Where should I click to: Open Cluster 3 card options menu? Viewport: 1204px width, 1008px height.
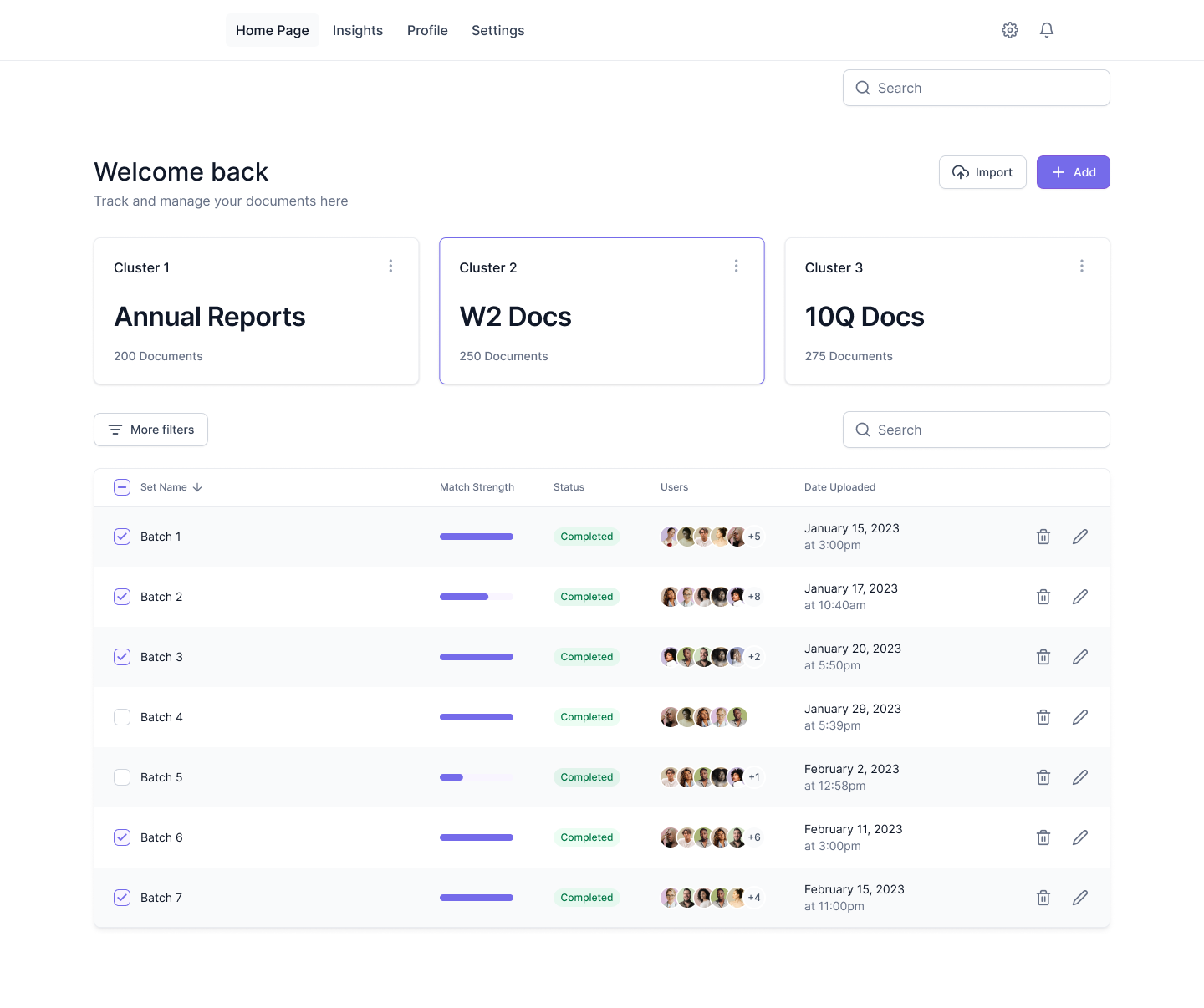coord(1082,266)
